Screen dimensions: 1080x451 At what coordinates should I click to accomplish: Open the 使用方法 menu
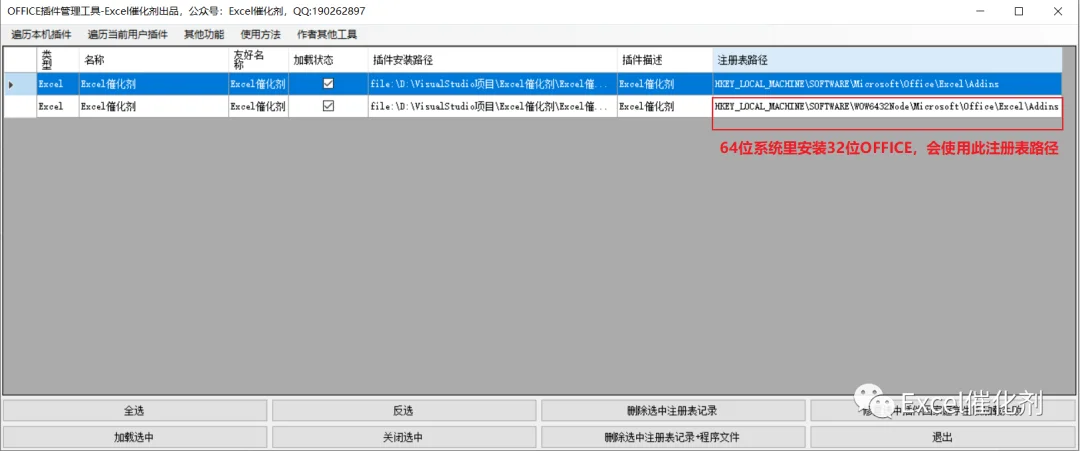[x=260, y=34]
